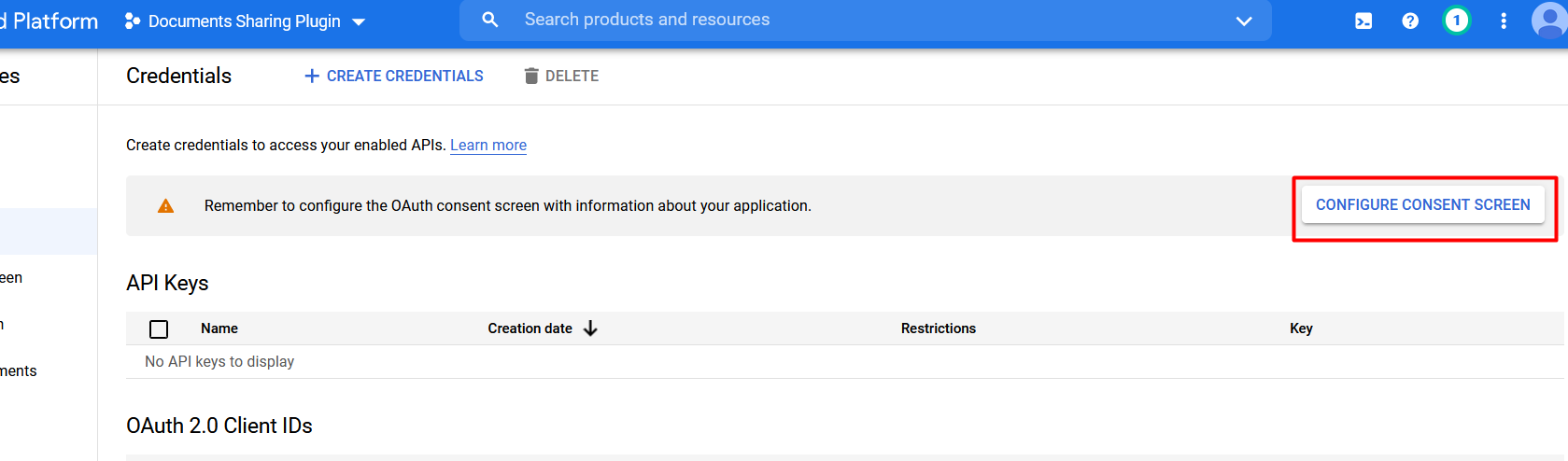Screen dimensions: 1568x461
Task: Click the OAuth 2.0 Client IDs heading
Action: point(219,426)
